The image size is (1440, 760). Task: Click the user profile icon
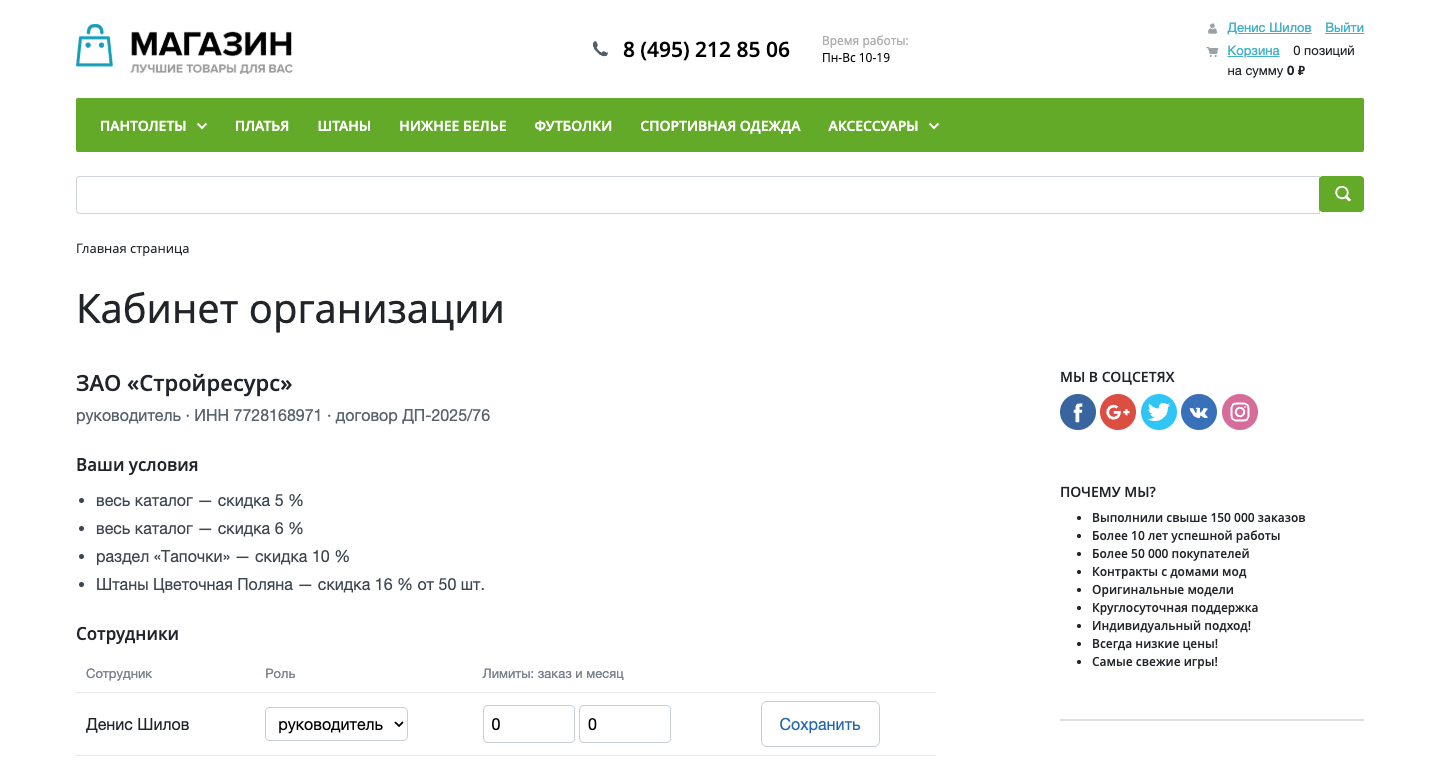click(x=1212, y=28)
